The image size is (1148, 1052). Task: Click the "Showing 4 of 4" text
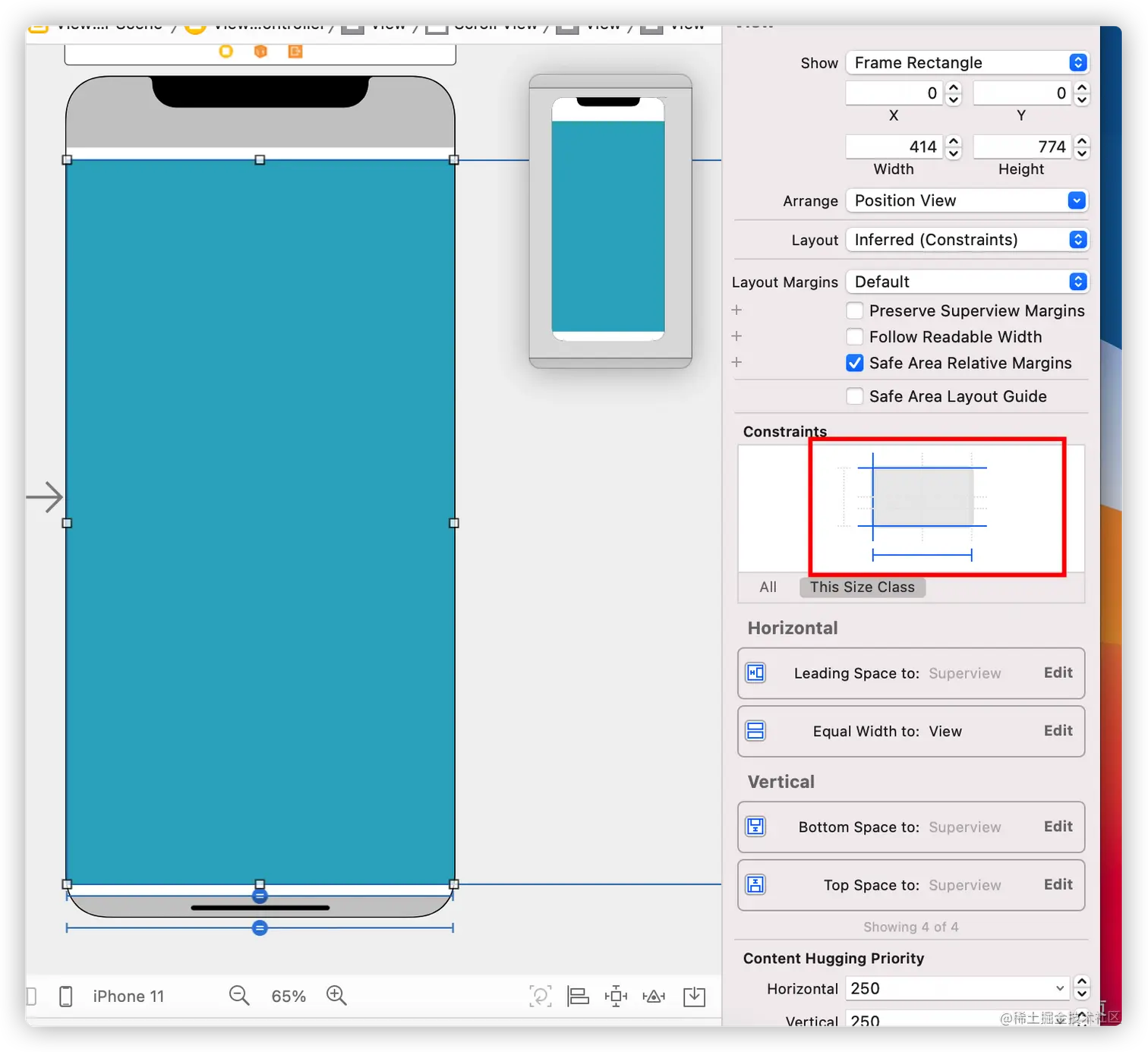[x=910, y=927]
